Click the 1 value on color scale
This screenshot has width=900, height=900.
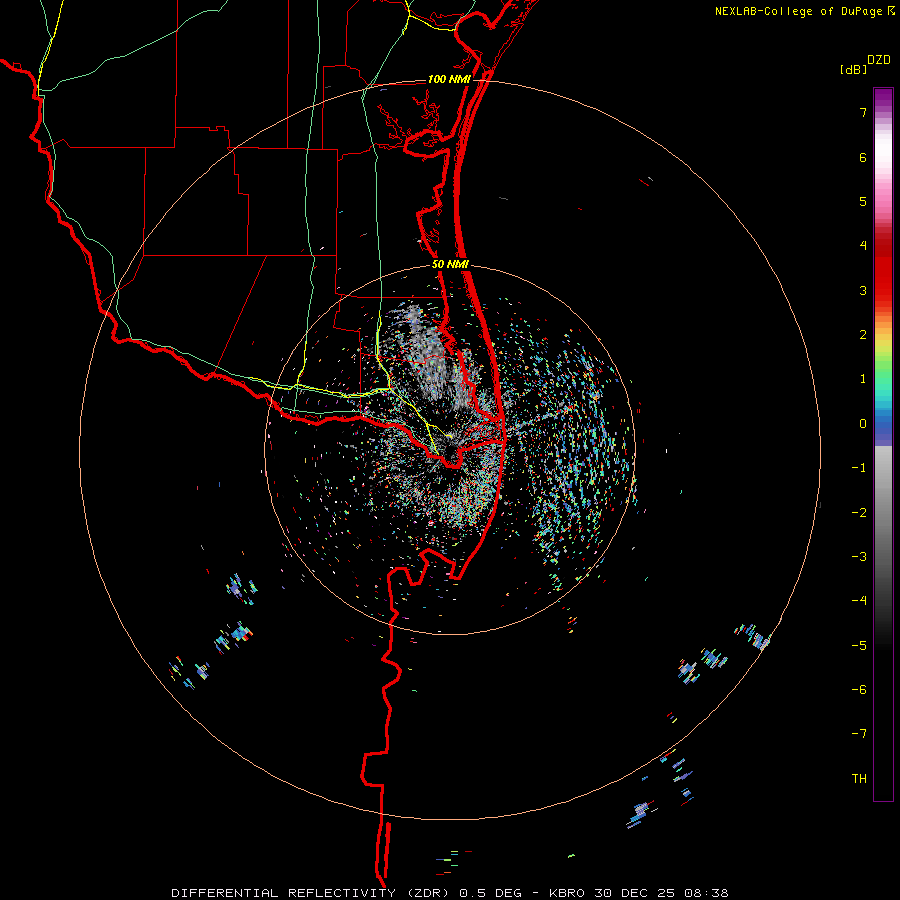click(863, 379)
